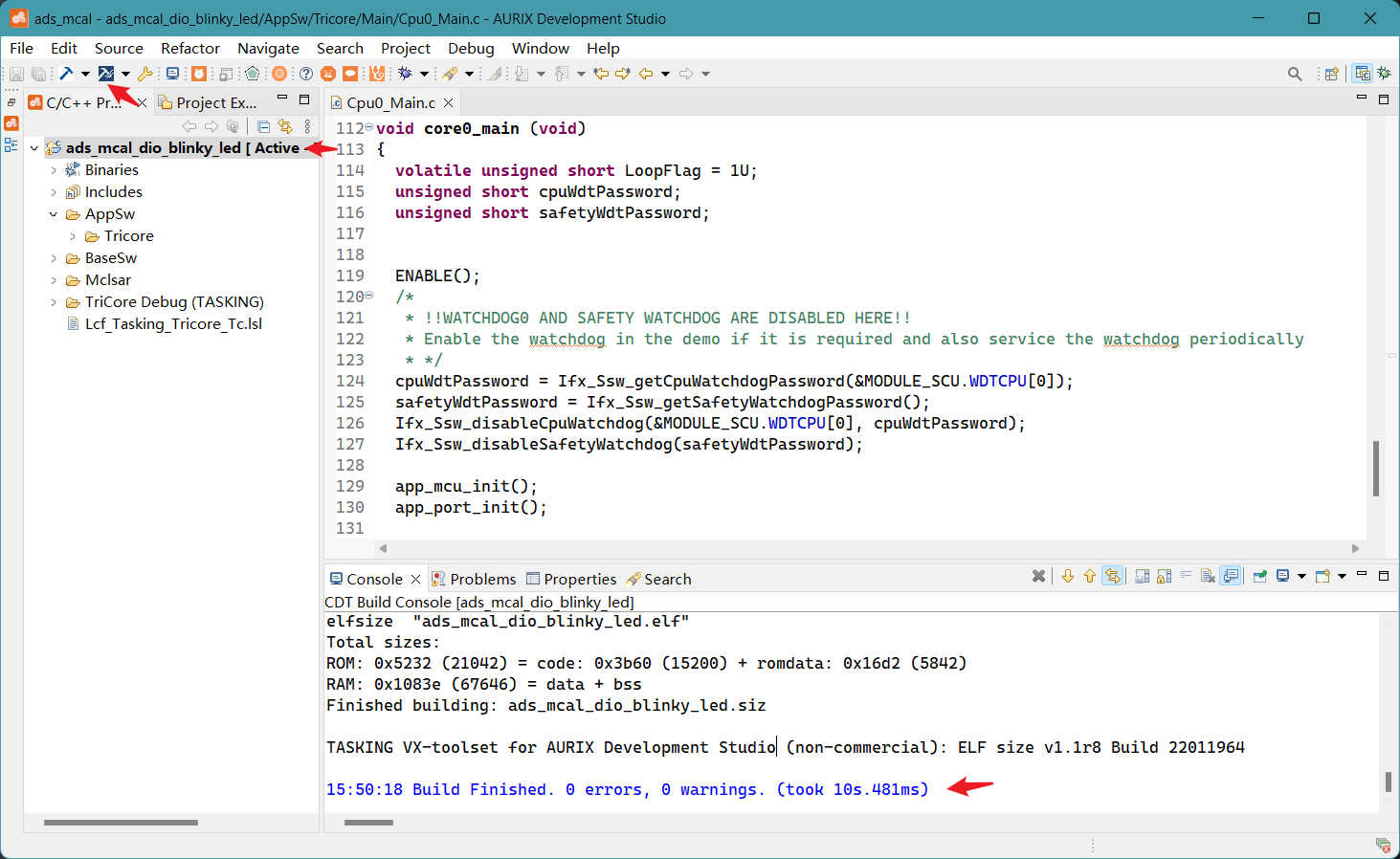Minimize the Console panel view
Viewport: 1400px width, 859px height.
[1362, 575]
